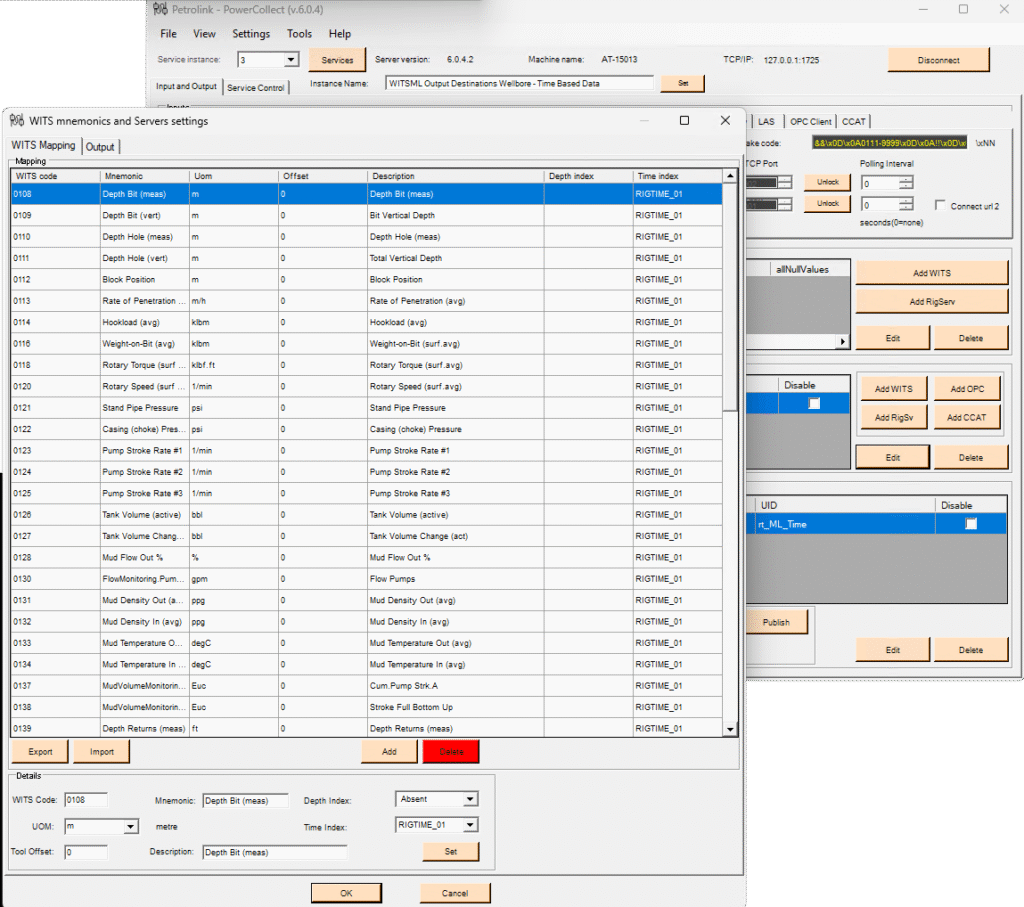Screen dimensions: 1024x907
Task: Open the Time Index dropdown in Details
Action: click(x=470, y=825)
